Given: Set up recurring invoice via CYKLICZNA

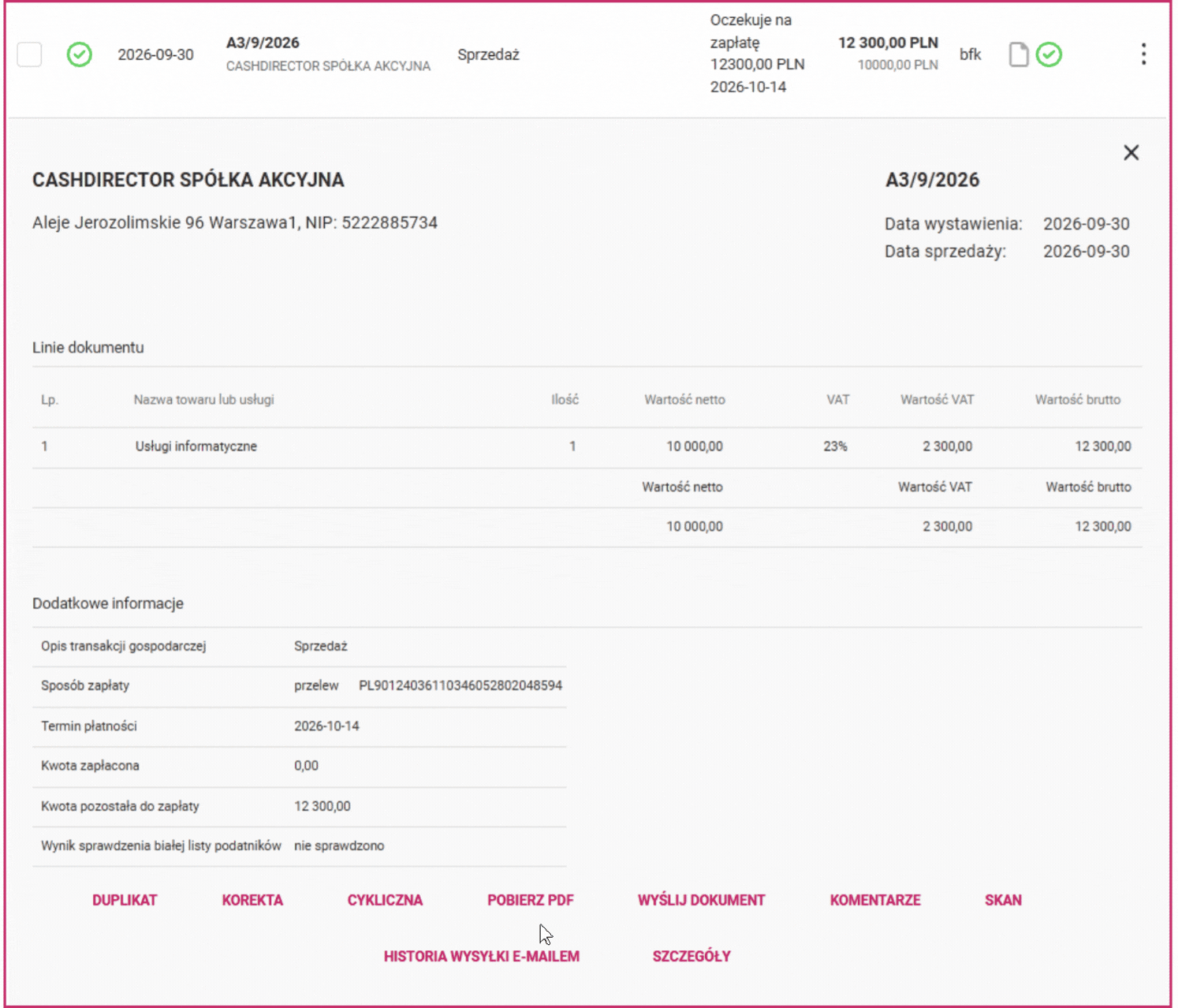Looking at the screenshot, I should click(x=385, y=900).
